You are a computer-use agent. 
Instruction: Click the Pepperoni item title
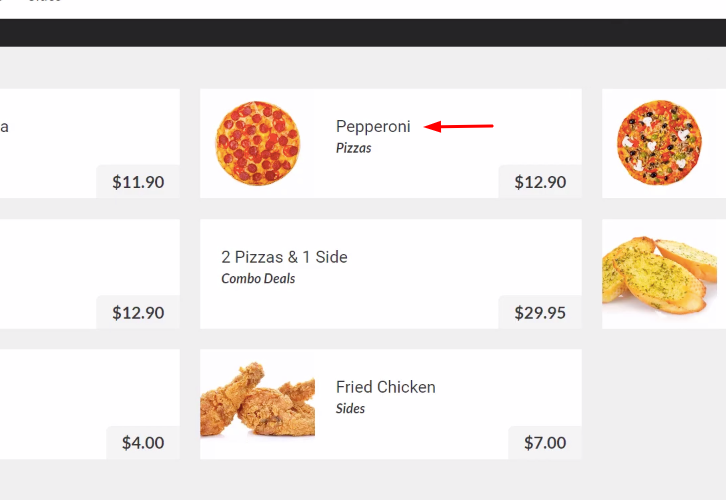click(373, 126)
